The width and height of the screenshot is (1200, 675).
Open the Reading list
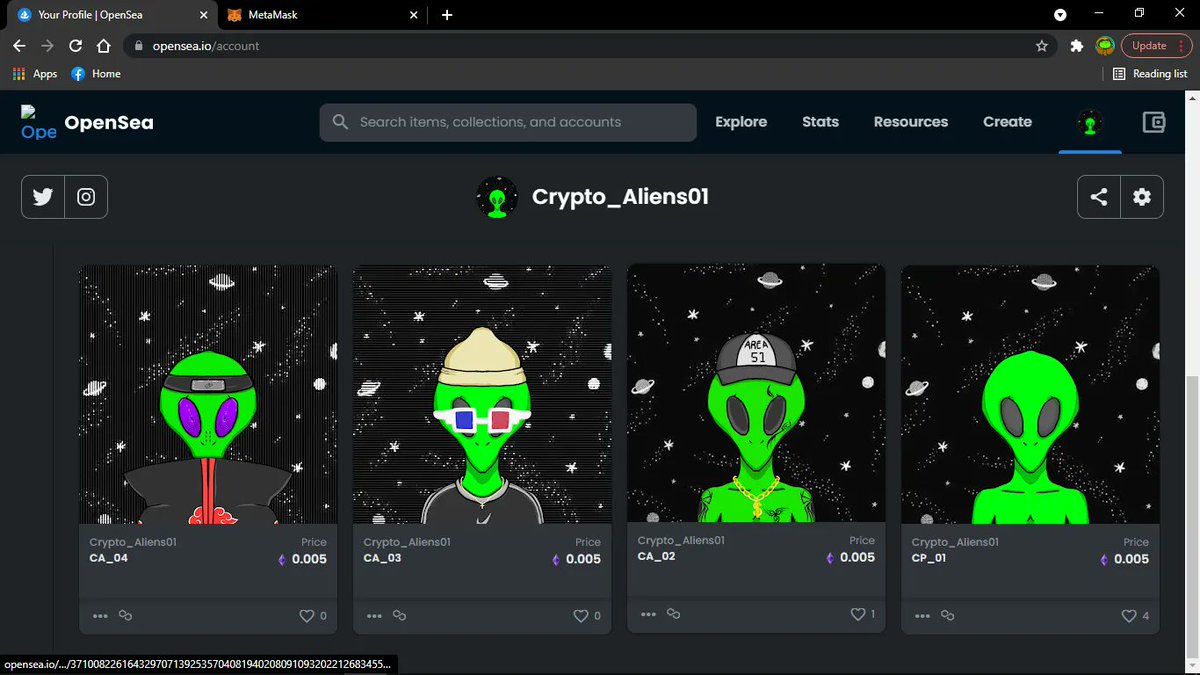tap(1150, 74)
